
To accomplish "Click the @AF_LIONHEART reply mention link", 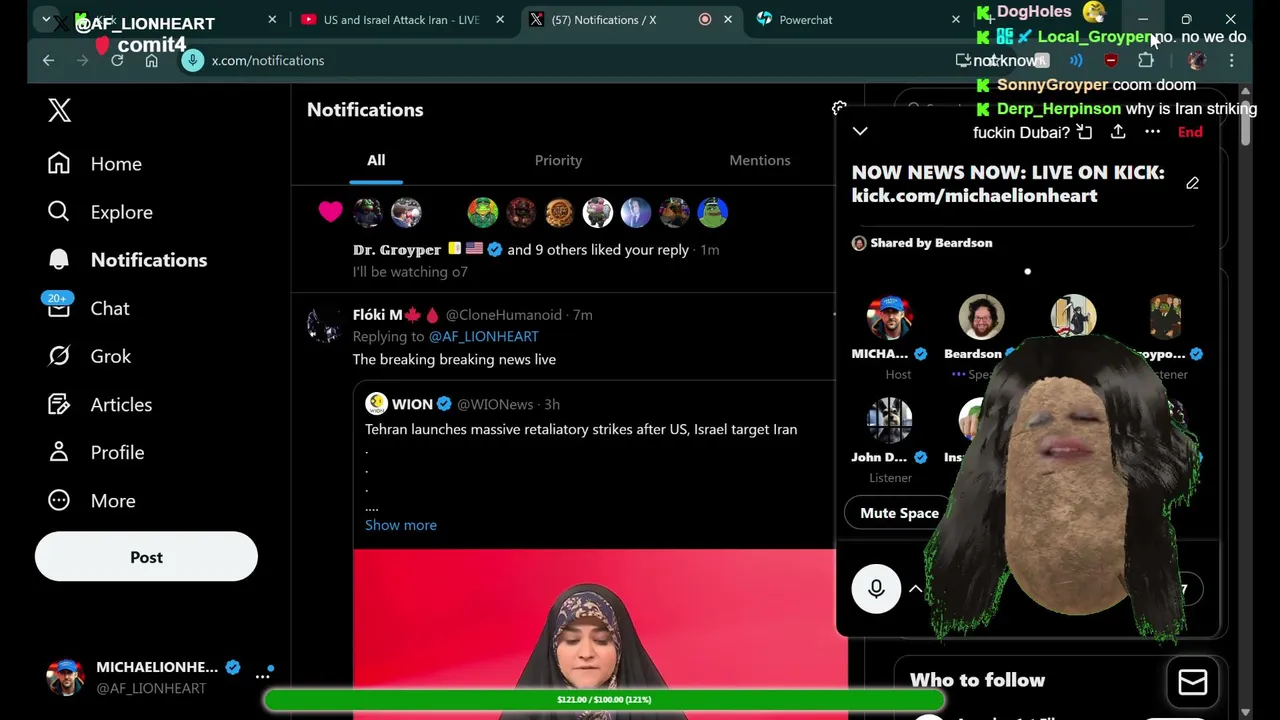I will (x=484, y=337).
